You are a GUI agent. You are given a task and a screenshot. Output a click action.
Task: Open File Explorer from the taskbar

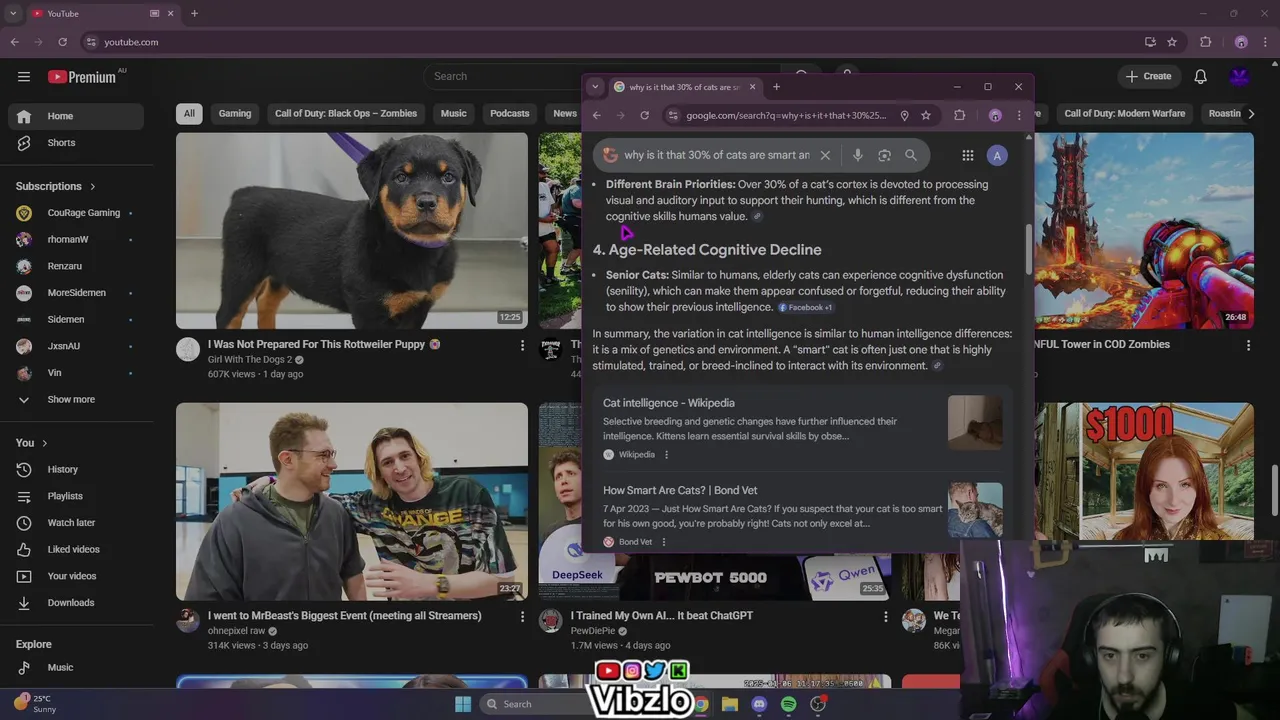point(730,704)
